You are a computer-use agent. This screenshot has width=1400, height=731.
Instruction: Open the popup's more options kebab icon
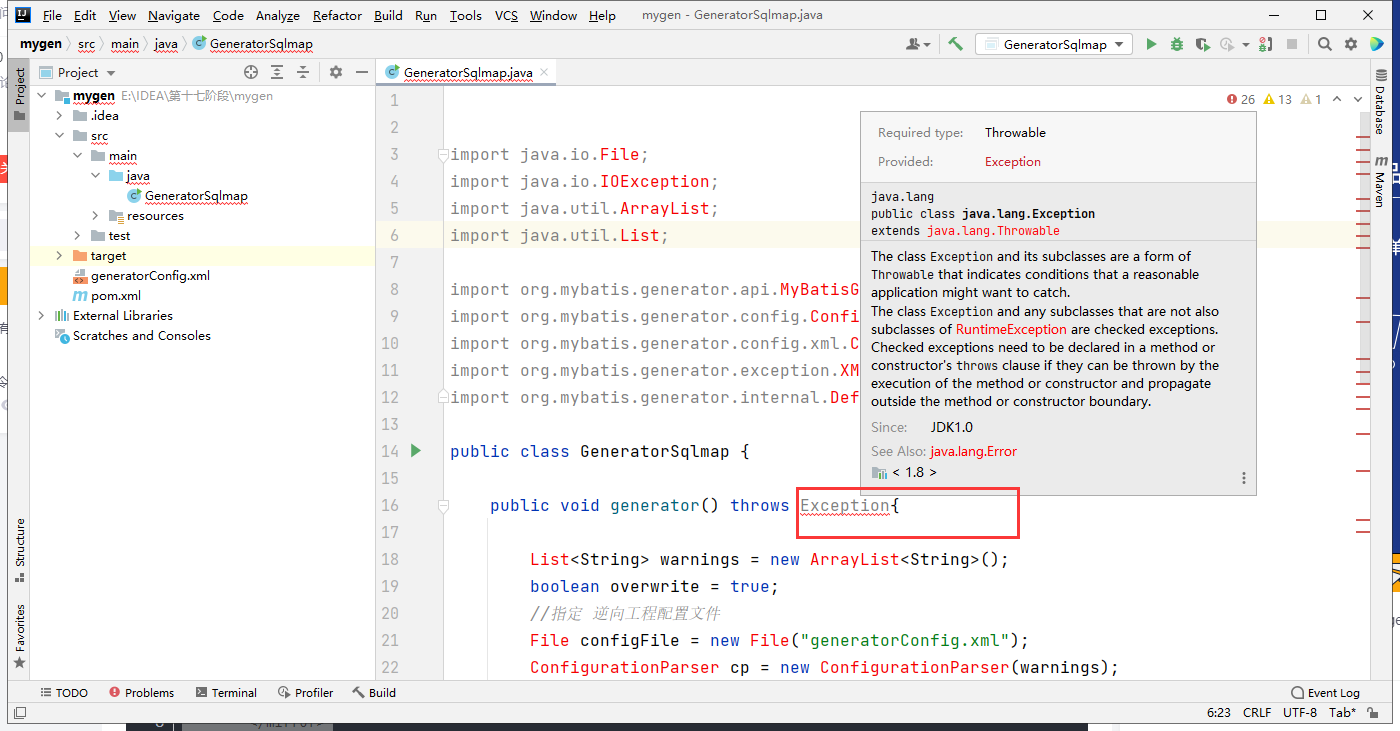(1244, 478)
